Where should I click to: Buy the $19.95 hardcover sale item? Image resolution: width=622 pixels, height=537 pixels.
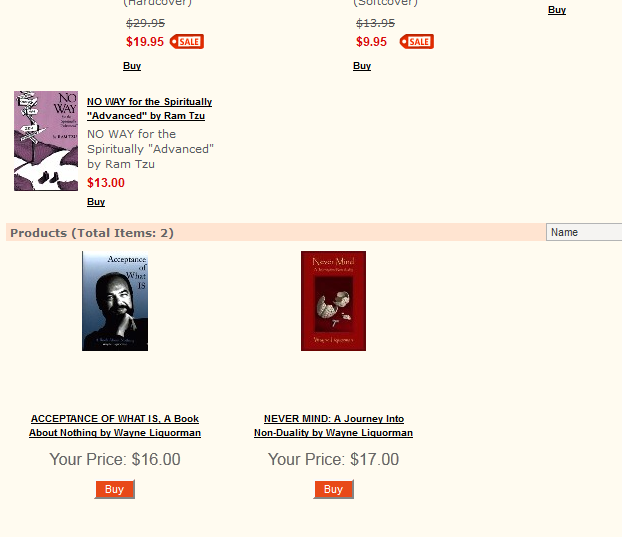(x=132, y=66)
